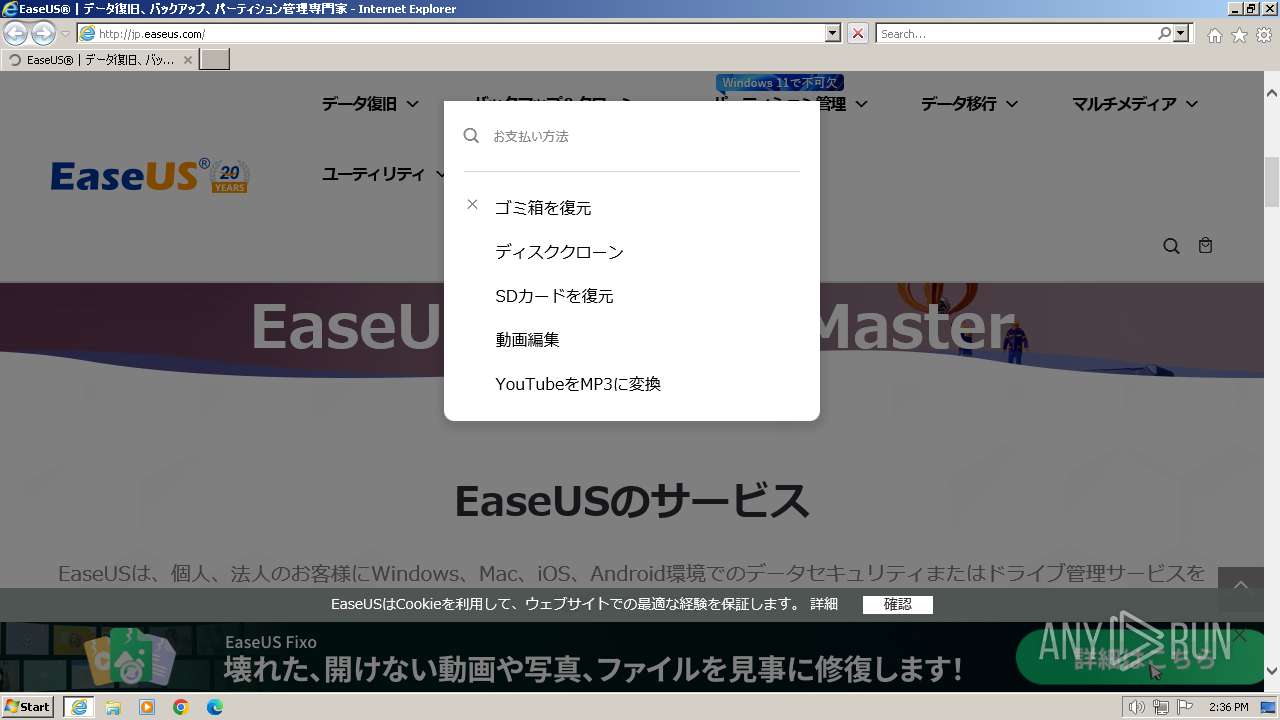This screenshot has width=1280, height=720.
Task: Select the EaseUS browser tab
Action: [x=100, y=60]
